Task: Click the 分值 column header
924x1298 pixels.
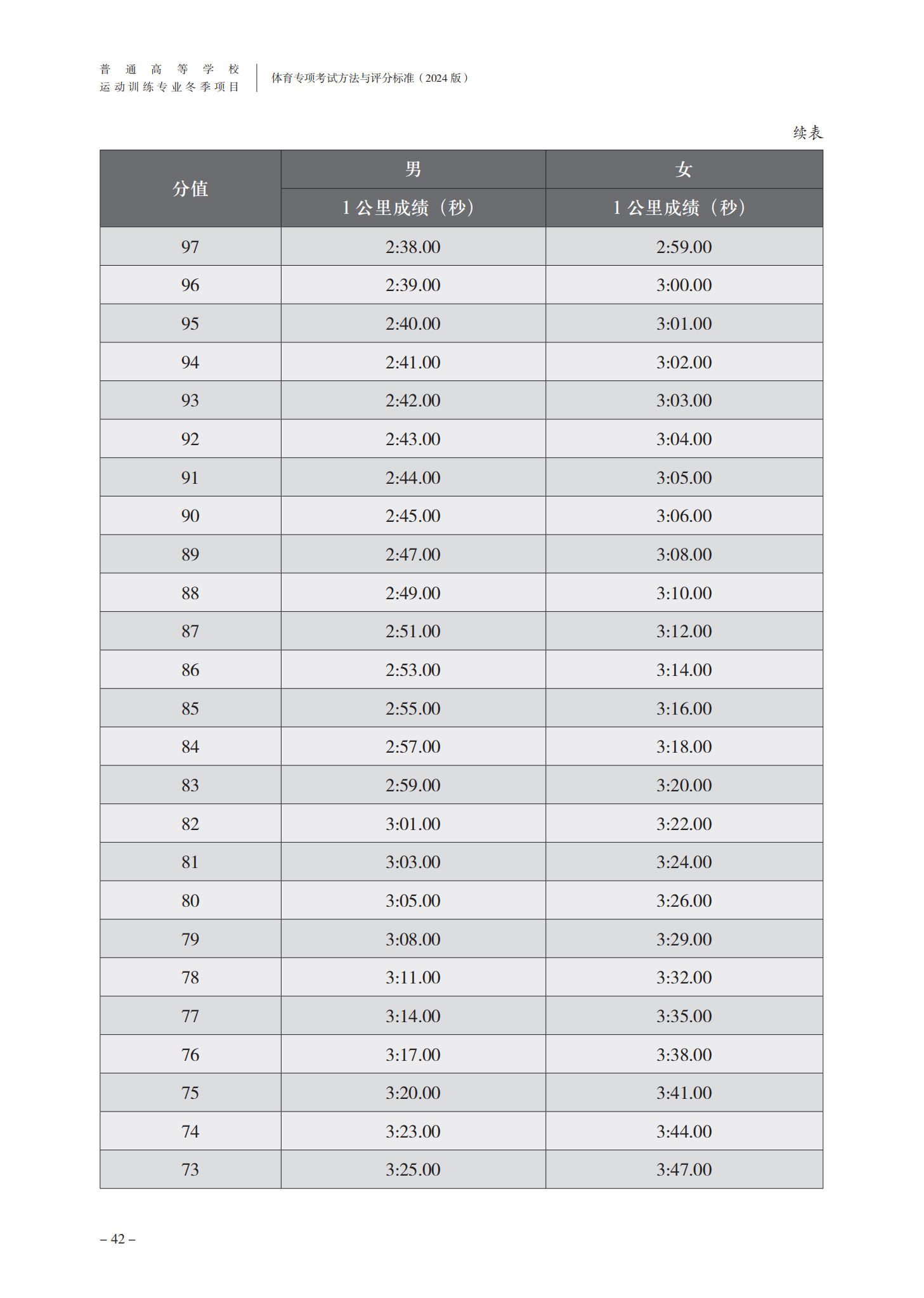Action: (x=190, y=188)
